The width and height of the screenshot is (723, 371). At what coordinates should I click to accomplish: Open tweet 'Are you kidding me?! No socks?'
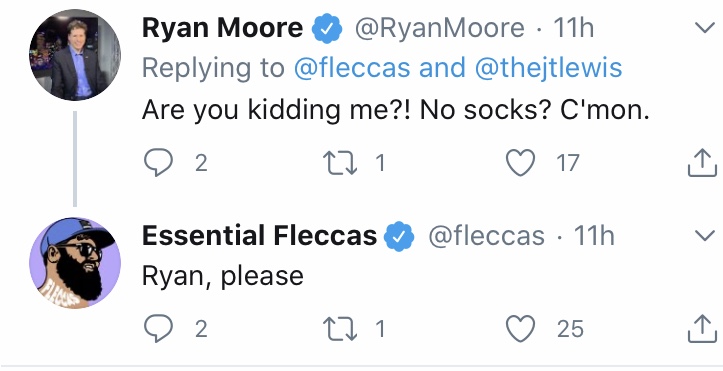[396, 110]
